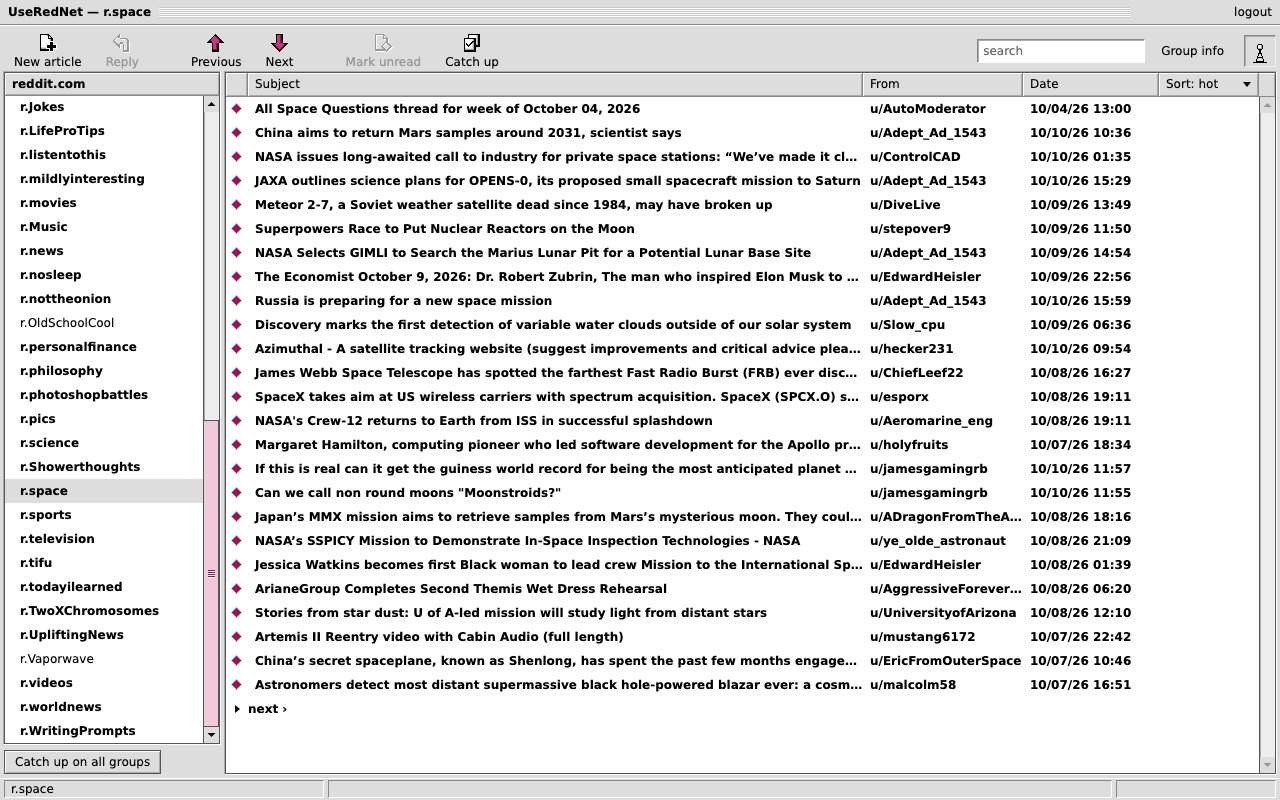Click the pink group list scrollbar thumb
1280x800 pixels.
[211, 573]
